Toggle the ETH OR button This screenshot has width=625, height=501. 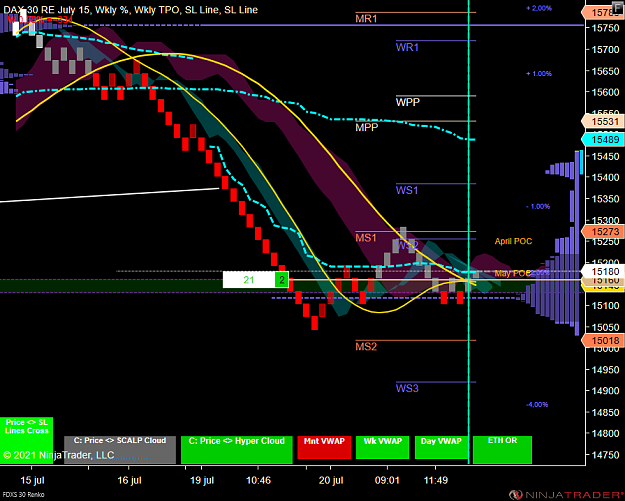(x=502, y=450)
